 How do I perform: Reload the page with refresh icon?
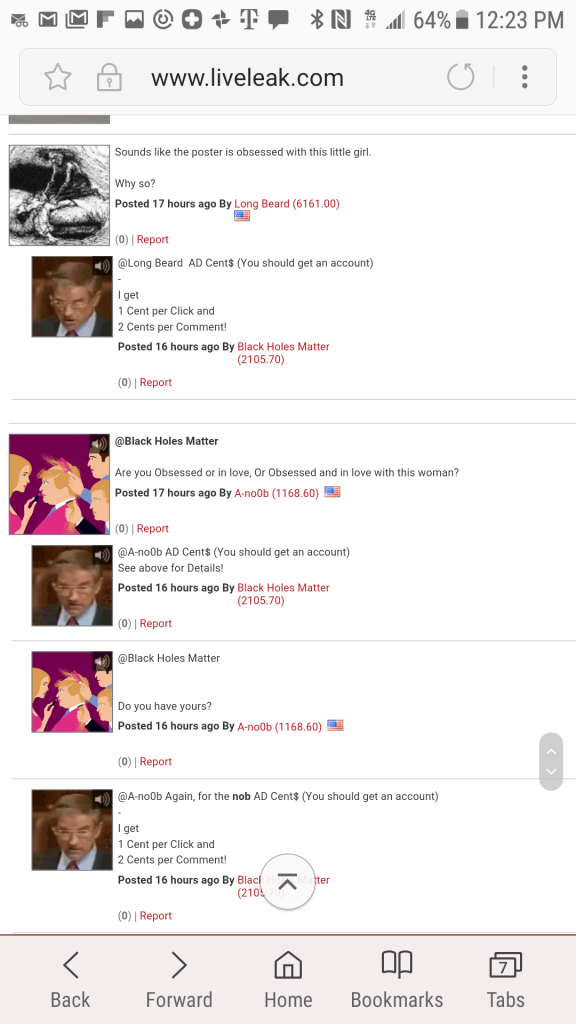click(460, 77)
